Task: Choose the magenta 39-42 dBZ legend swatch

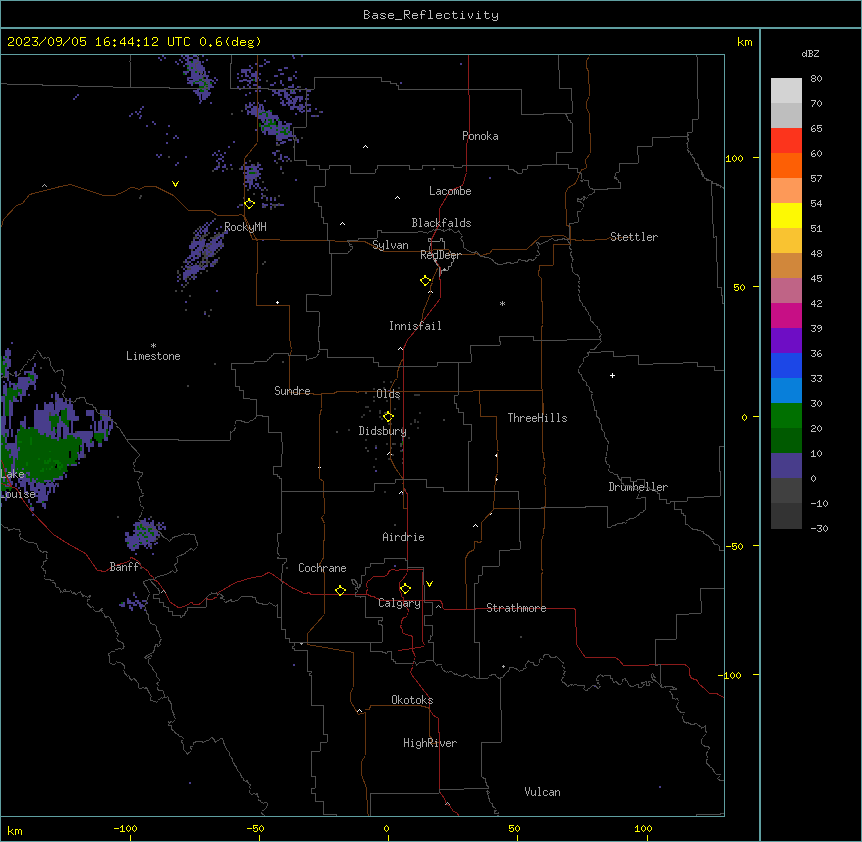Action: click(786, 315)
